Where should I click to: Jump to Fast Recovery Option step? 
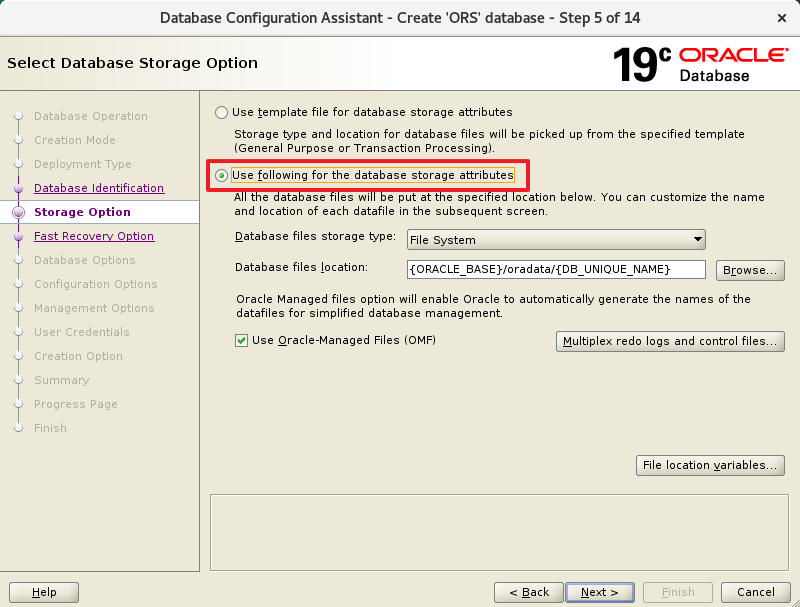click(94, 236)
